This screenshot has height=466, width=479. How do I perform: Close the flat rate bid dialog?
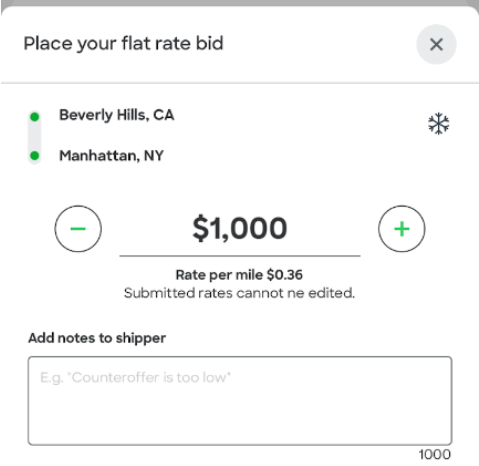[x=436, y=44]
